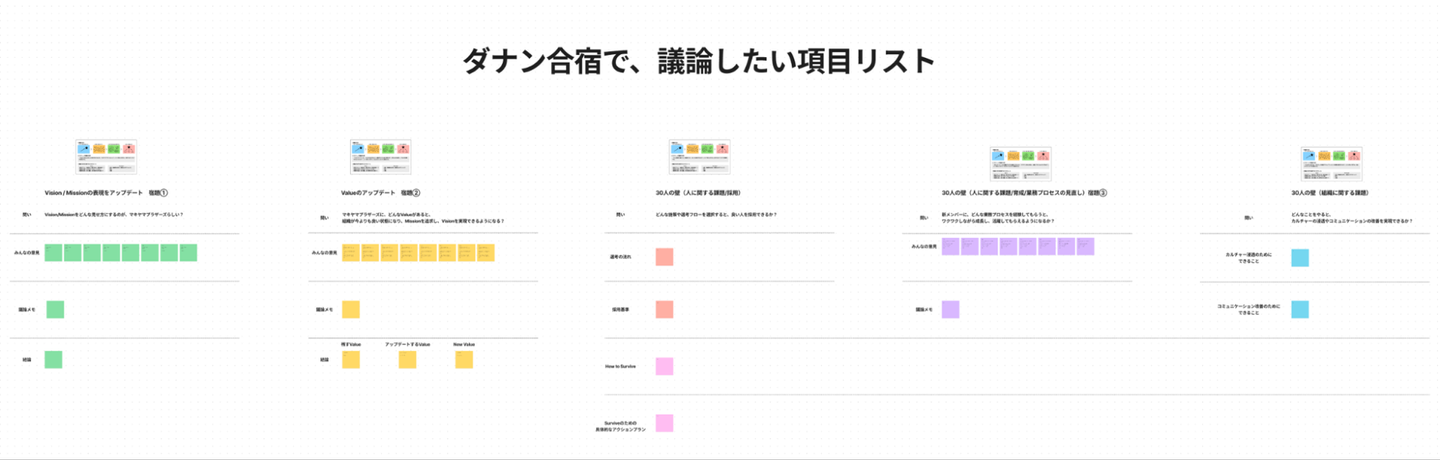Open thumbnail above Vision/Mission section

pyautogui.click(x=105, y=158)
